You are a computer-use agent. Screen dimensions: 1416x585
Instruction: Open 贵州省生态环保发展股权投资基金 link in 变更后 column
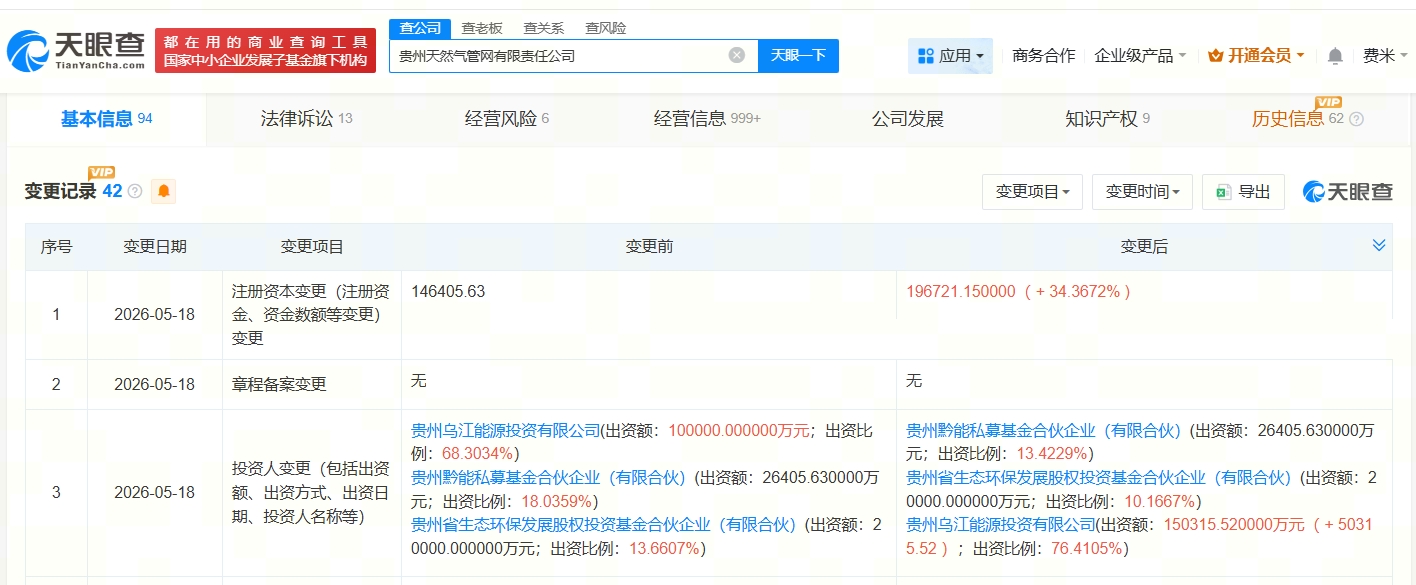[1099, 477]
